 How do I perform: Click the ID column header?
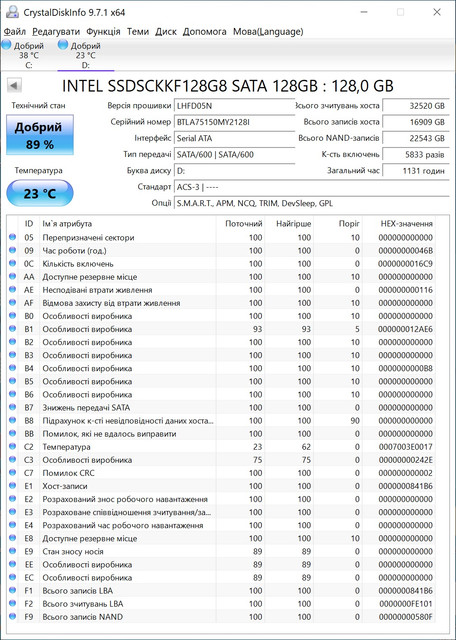[29, 224]
